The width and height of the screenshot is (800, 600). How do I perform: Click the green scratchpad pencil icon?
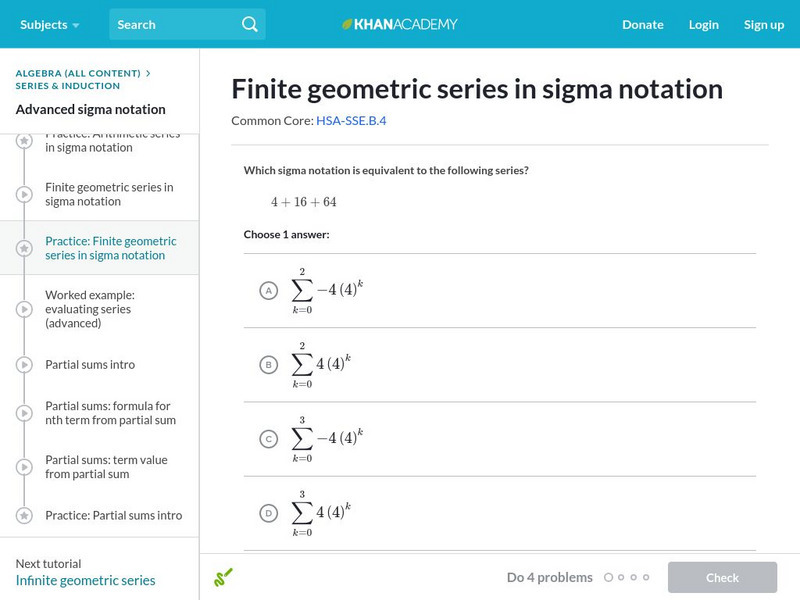[223, 577]
